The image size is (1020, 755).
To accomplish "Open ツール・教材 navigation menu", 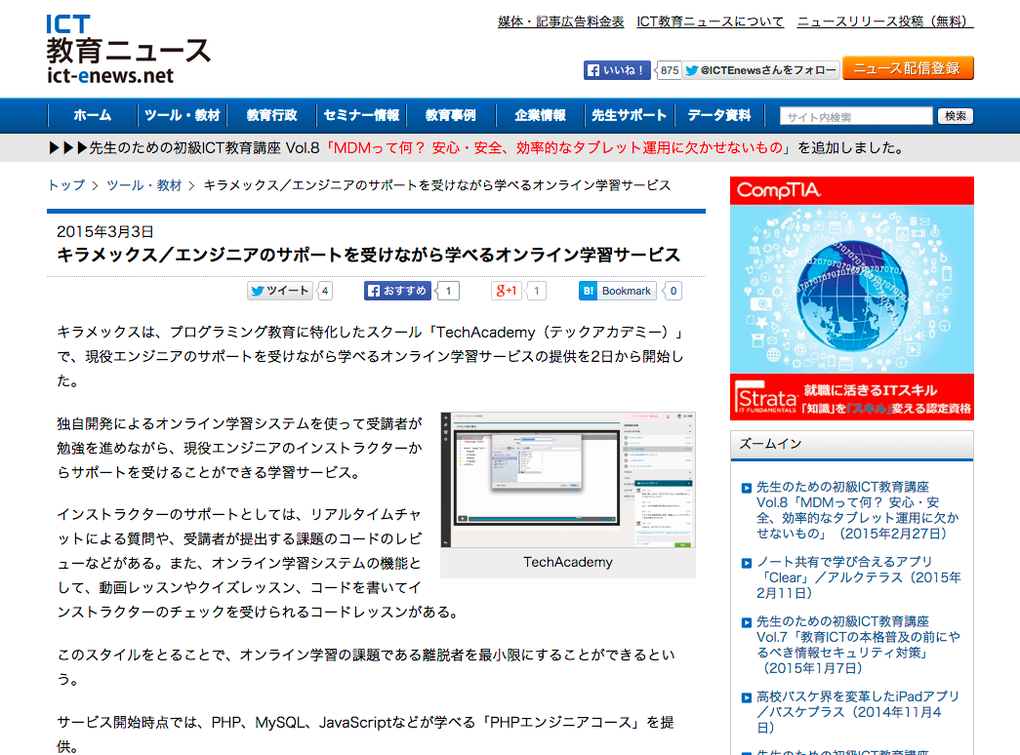I will click(x=182, y=116).
